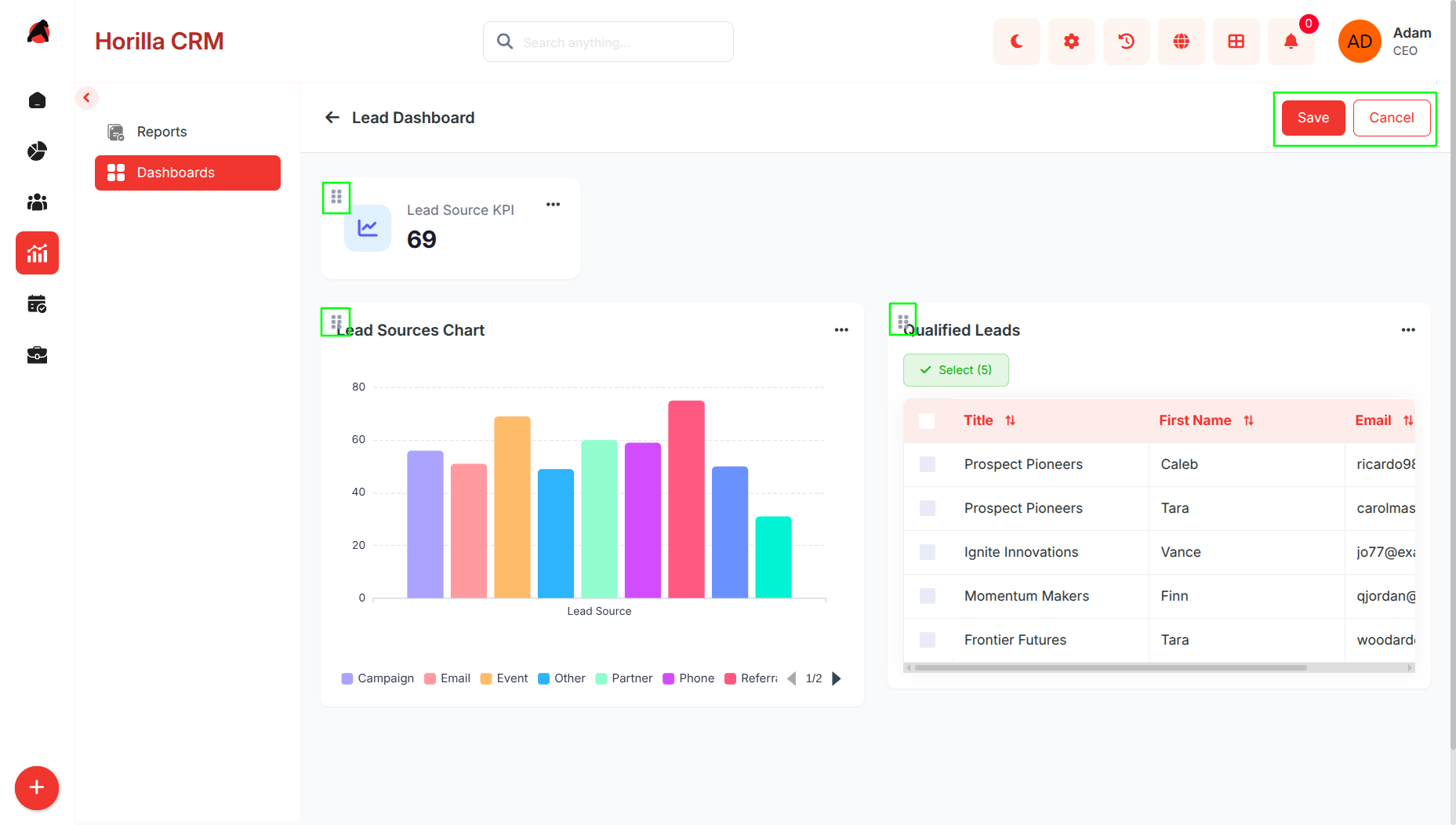Grab the Lead Source KPI drag handle
This screenshot has width=1456, height=825.
(336, 197)
